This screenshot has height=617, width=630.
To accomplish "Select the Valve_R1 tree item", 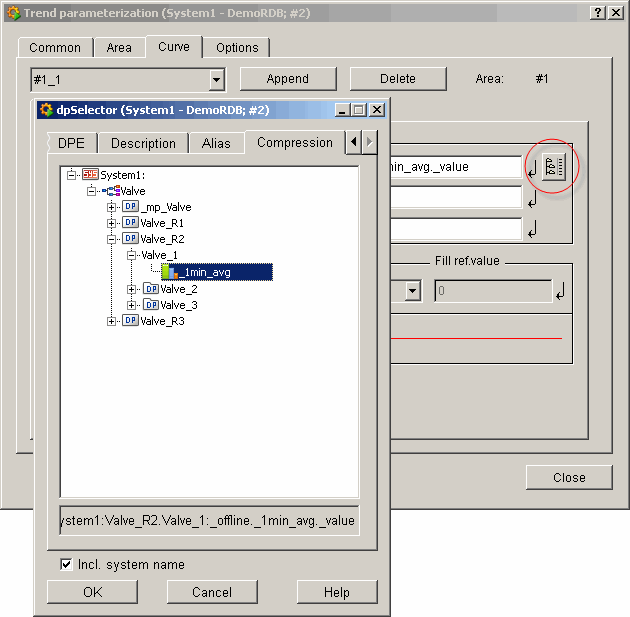I will tap(162, 223).
